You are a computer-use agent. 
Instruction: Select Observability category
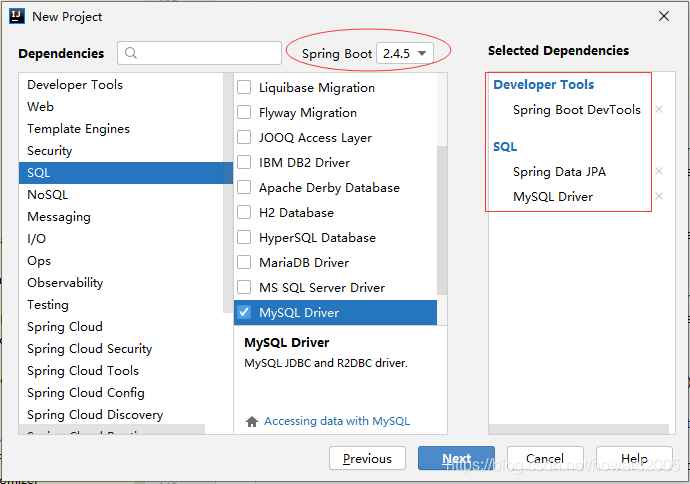click(121, 282)
